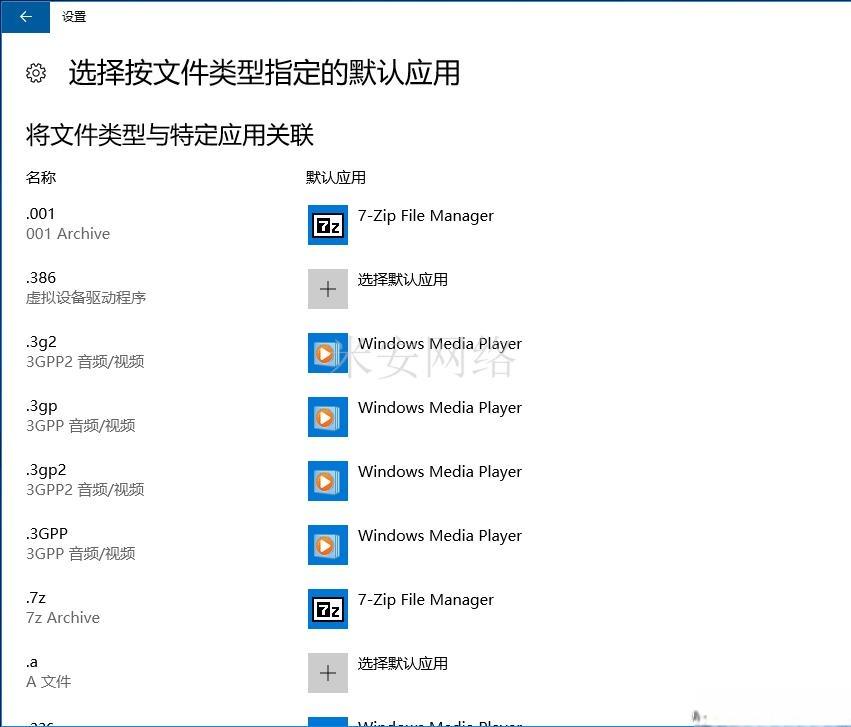Click the settings gear icon beside the title
This screenshot has height=727, width=851.
click(36, 73)
